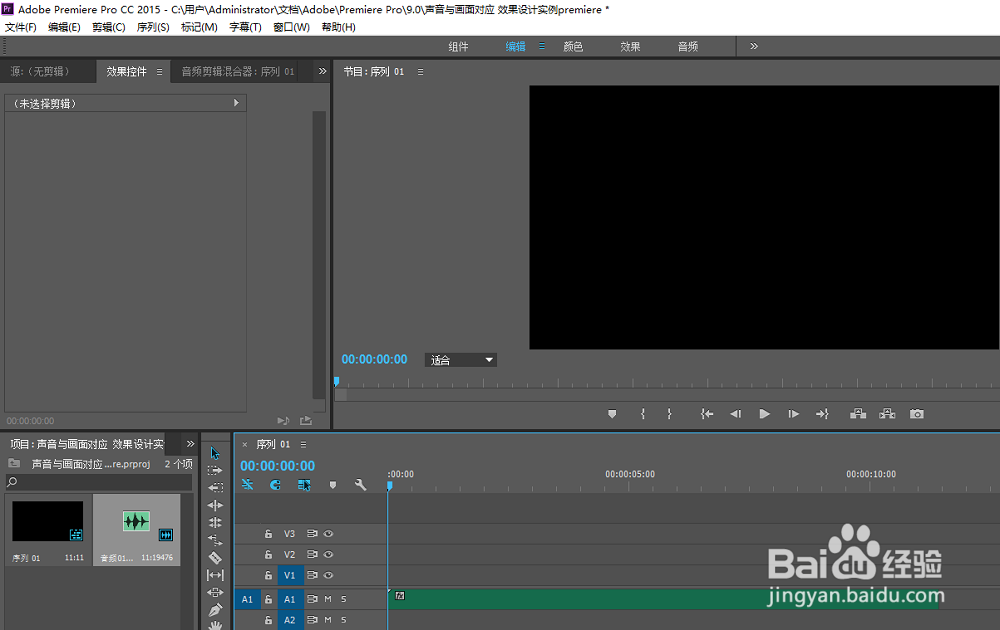1000x630 pixels.
Task: Click the fx badge on audio clip
Action: 400,596
